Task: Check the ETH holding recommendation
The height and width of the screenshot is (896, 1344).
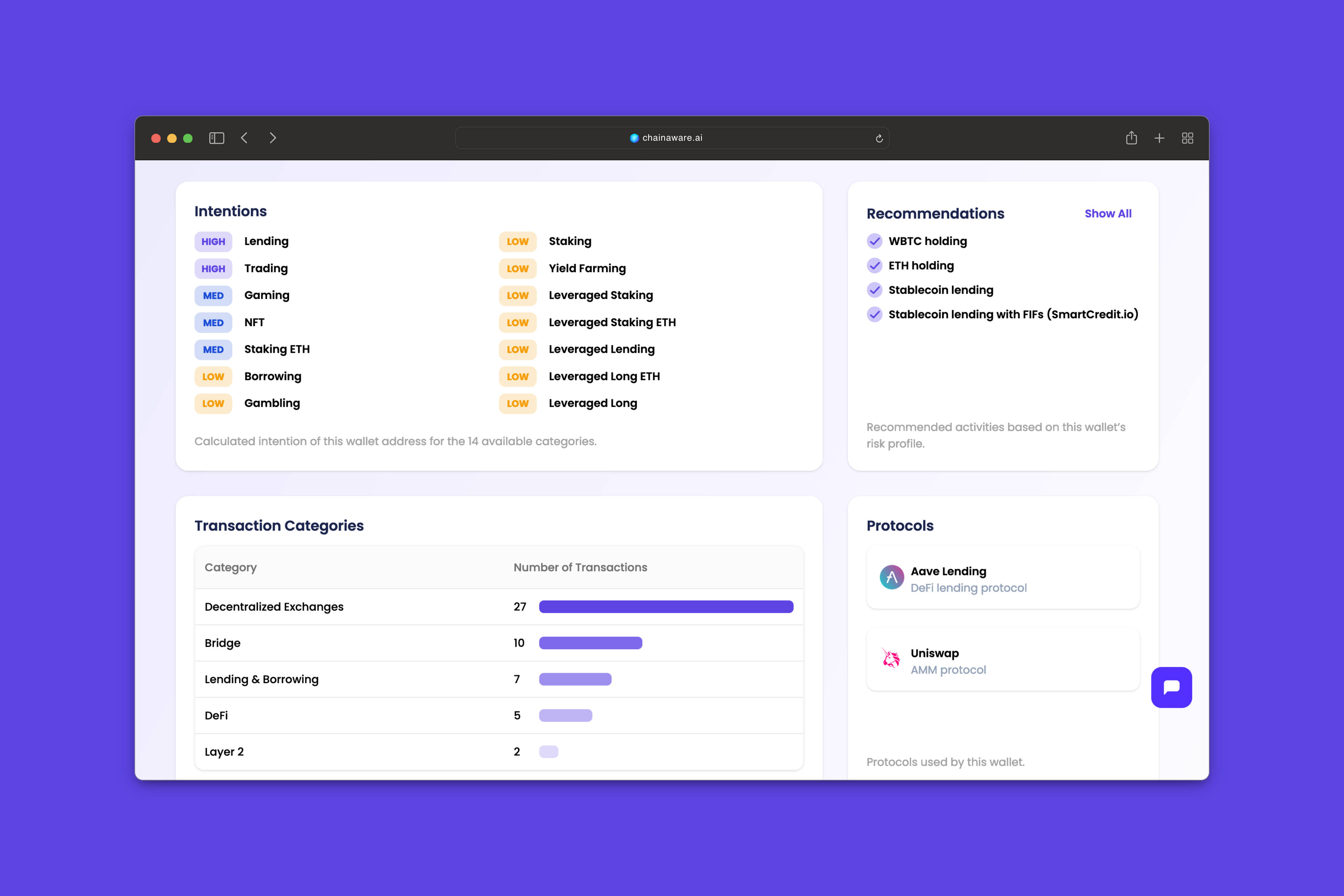Action: 874,266
